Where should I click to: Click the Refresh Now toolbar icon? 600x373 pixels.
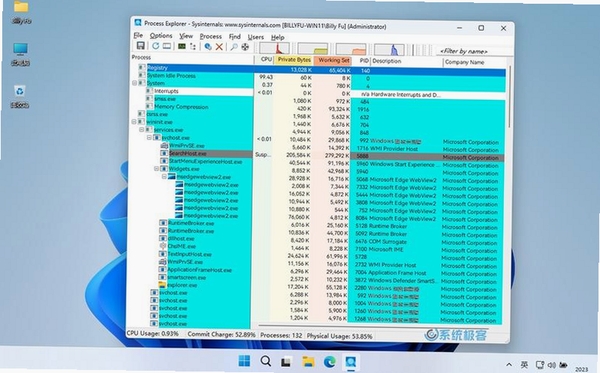pos(155,46)
